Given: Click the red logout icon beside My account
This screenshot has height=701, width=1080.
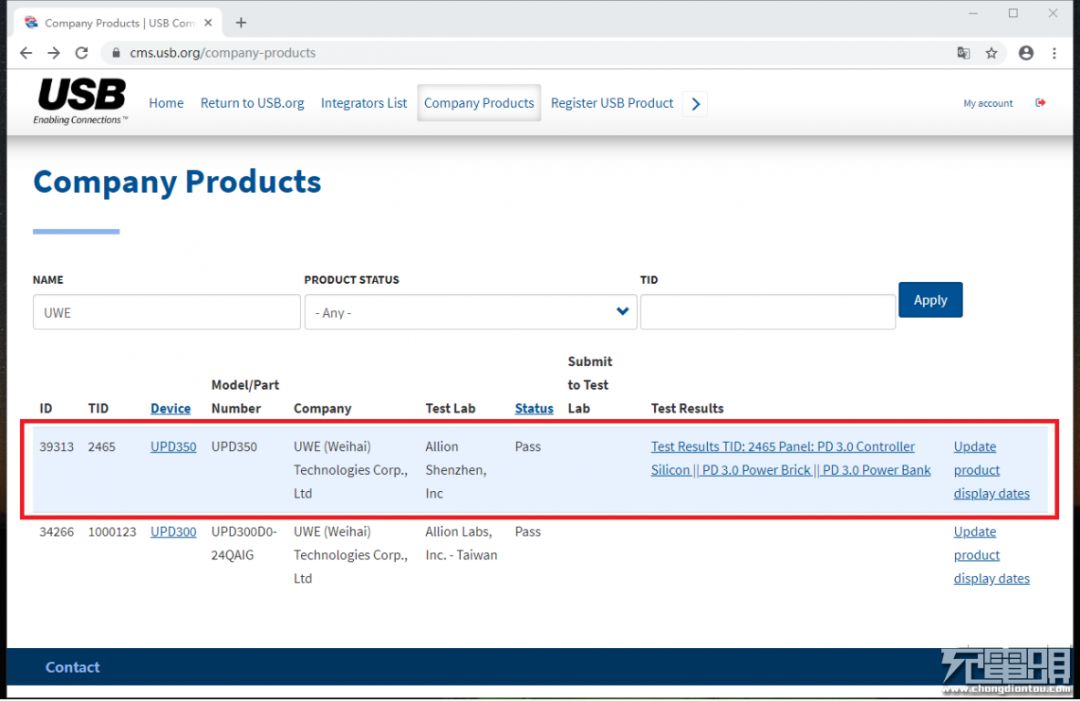Looking at the screenshot, I should 1040,103.
